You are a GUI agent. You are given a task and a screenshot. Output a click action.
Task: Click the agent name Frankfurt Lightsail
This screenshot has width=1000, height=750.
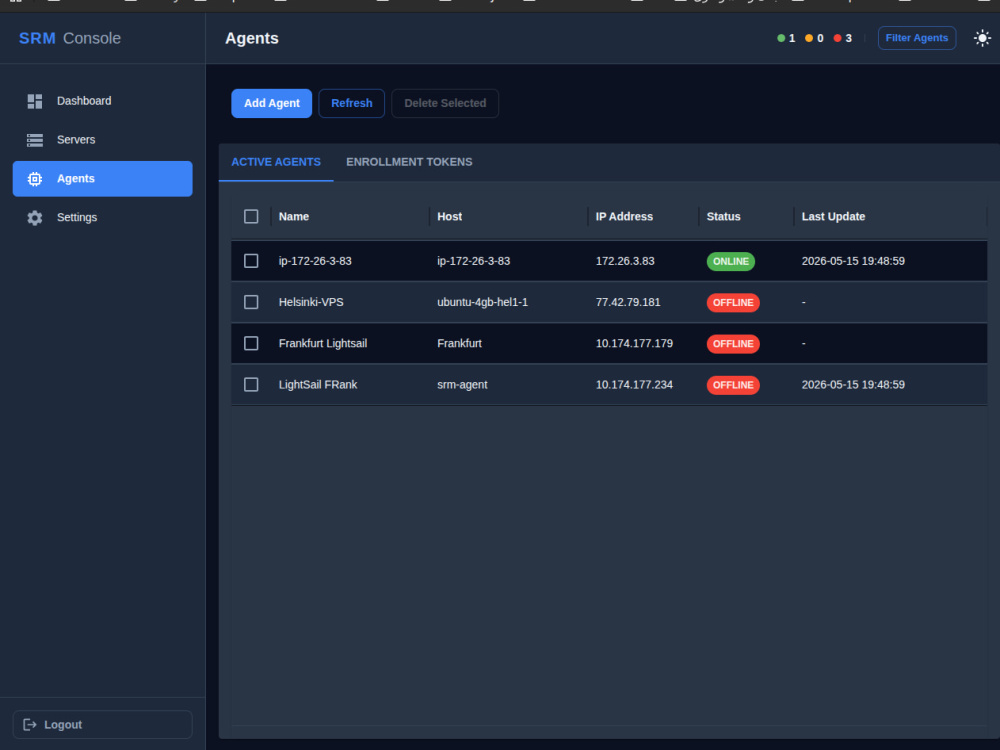click(x=323, y=343)
